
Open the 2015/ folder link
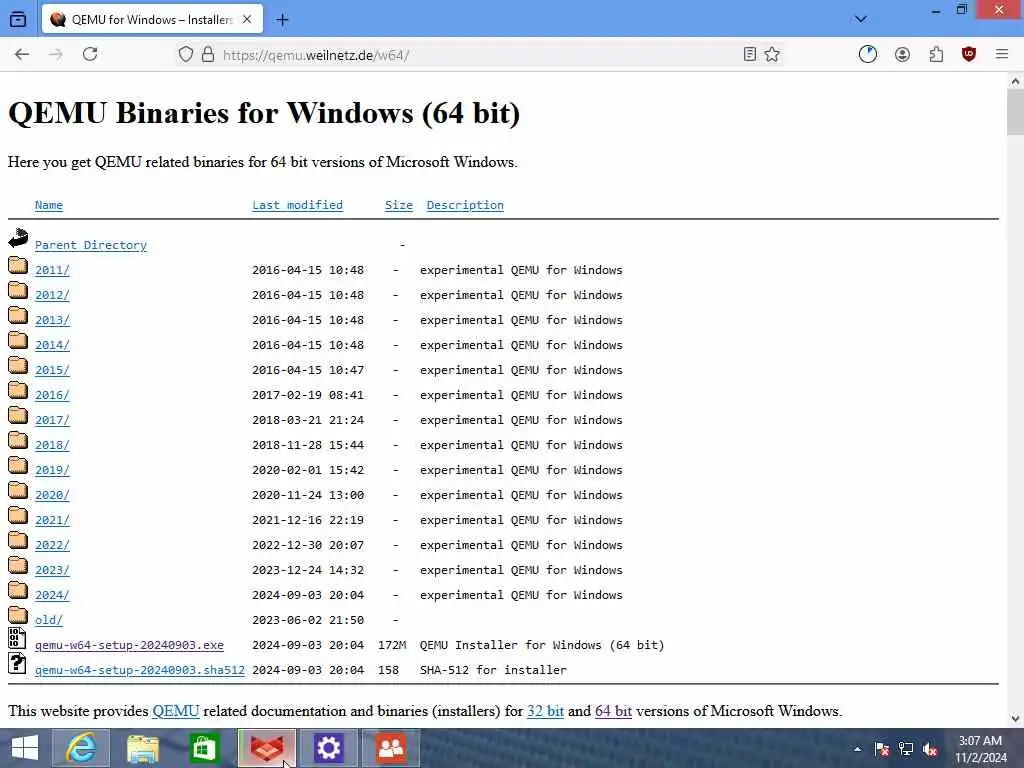click(x=52, y=370)
